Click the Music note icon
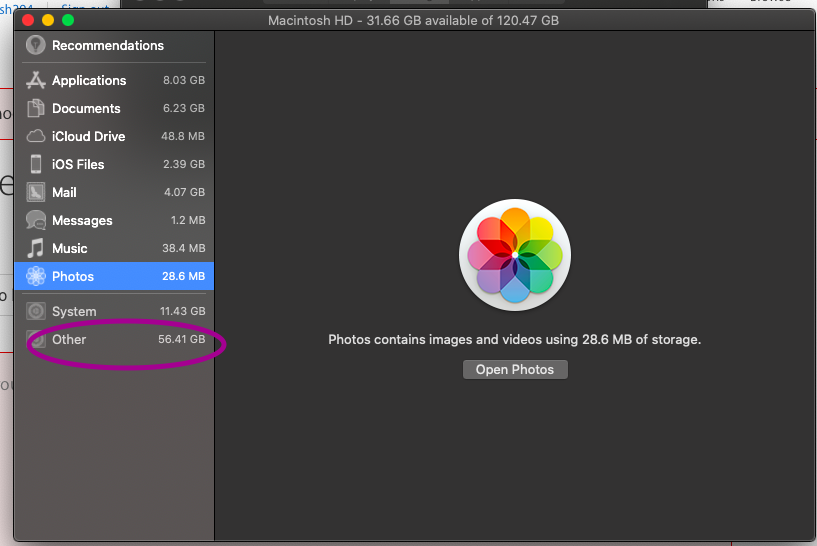The height and width of the screenshot is (546, 817). click(36, 249)
